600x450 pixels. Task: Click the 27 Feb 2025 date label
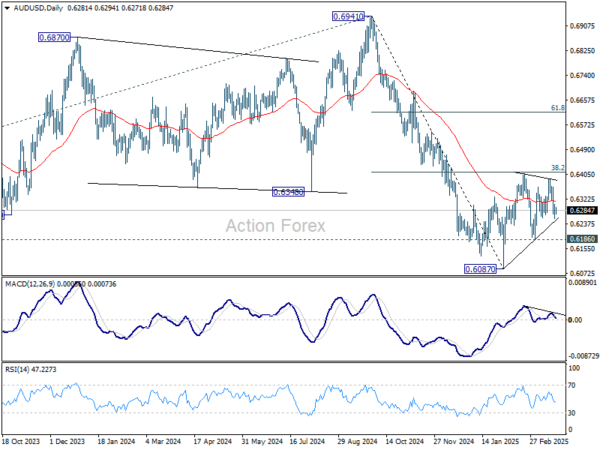pos(549,442)
